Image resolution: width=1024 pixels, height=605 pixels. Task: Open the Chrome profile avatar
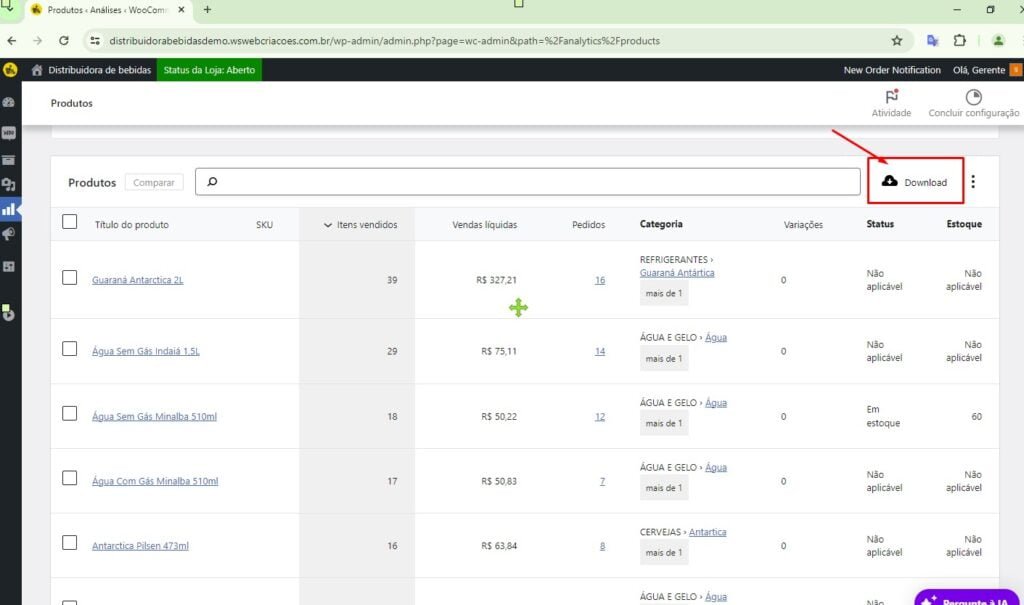tap(998, 41)
